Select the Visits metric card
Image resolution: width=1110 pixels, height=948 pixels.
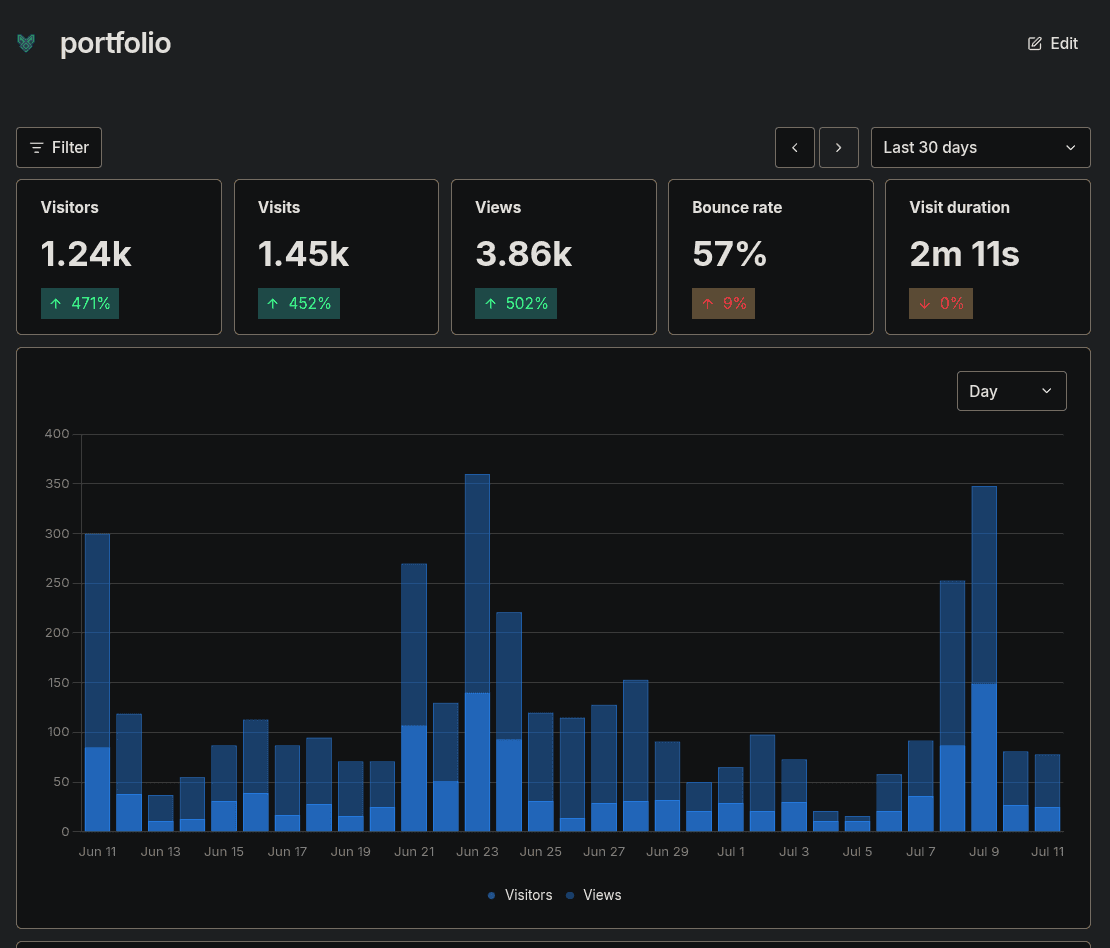click(x=336, y=256)
